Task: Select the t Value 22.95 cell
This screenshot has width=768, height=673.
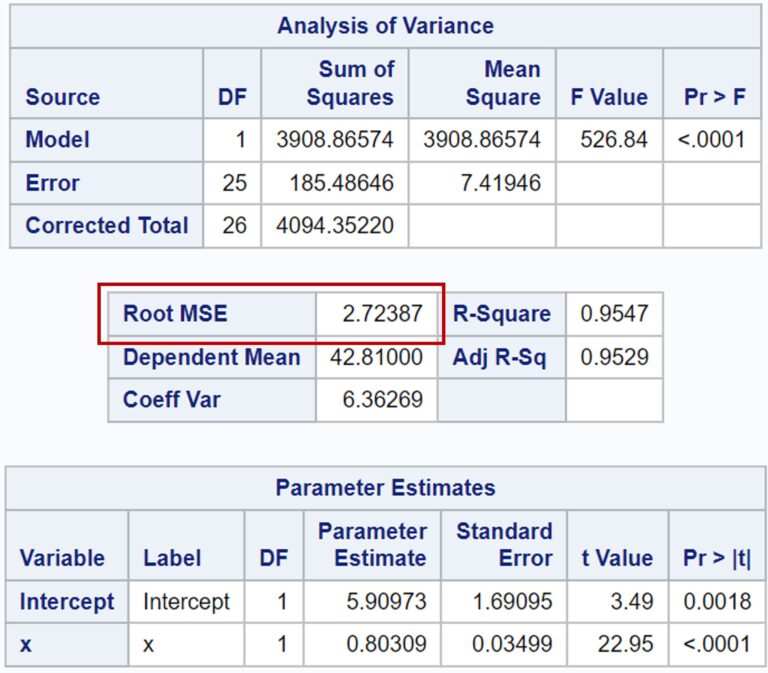Action: (x=618, y=644)
